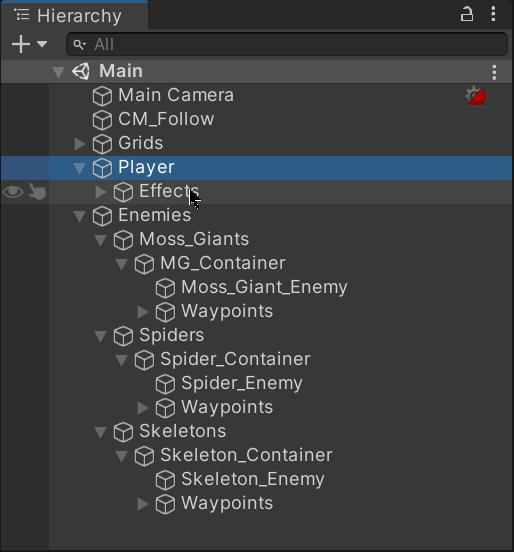Expand Waypoints under Spider_Container

[143, 408]
